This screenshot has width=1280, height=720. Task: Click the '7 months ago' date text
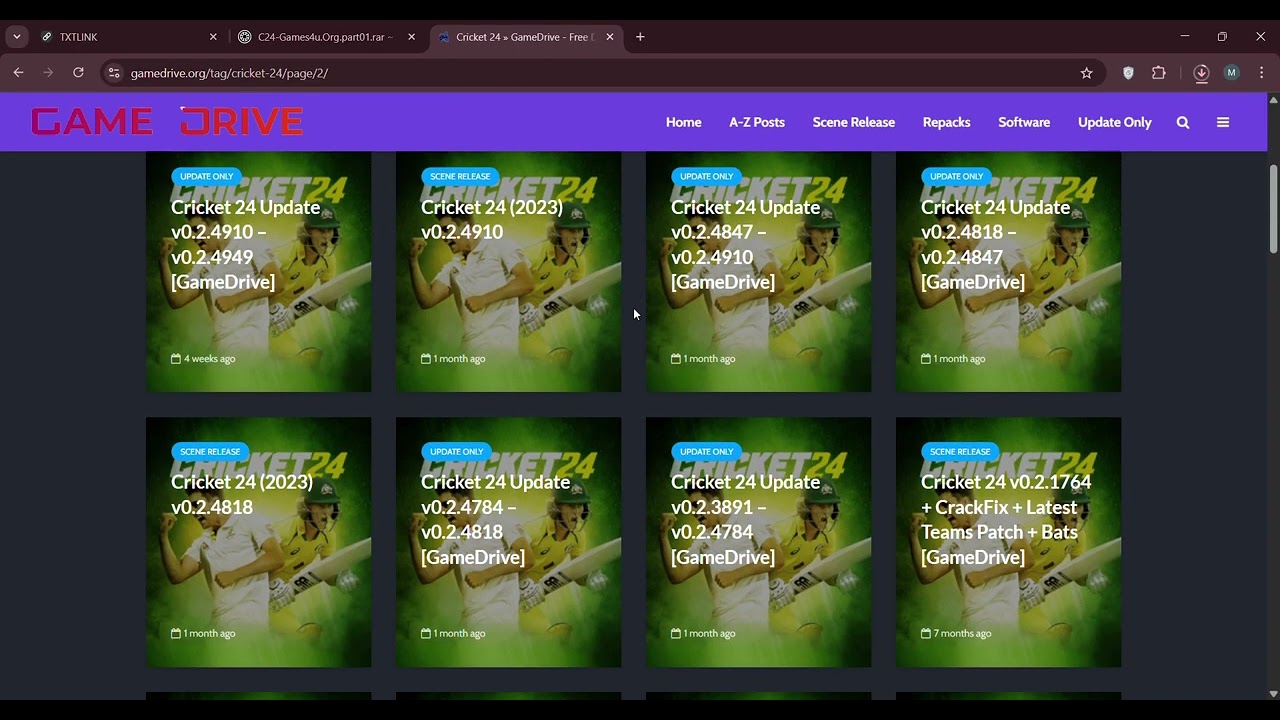pos(962,633)
